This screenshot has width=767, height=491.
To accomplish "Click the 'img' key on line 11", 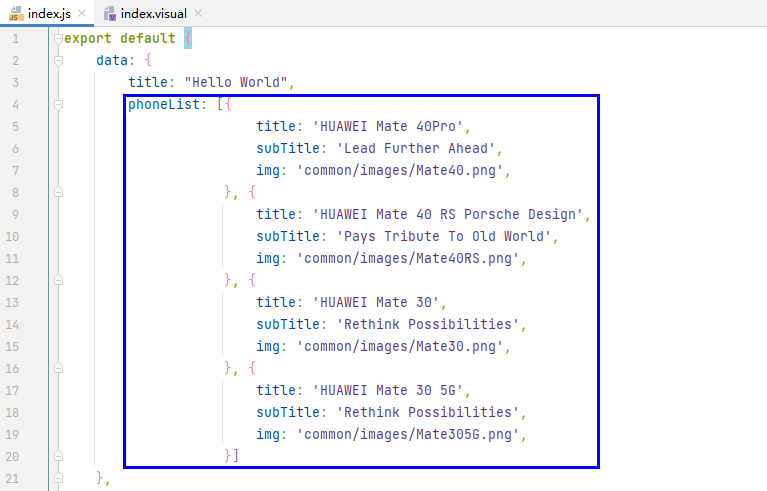I will [x=268, y=259].
